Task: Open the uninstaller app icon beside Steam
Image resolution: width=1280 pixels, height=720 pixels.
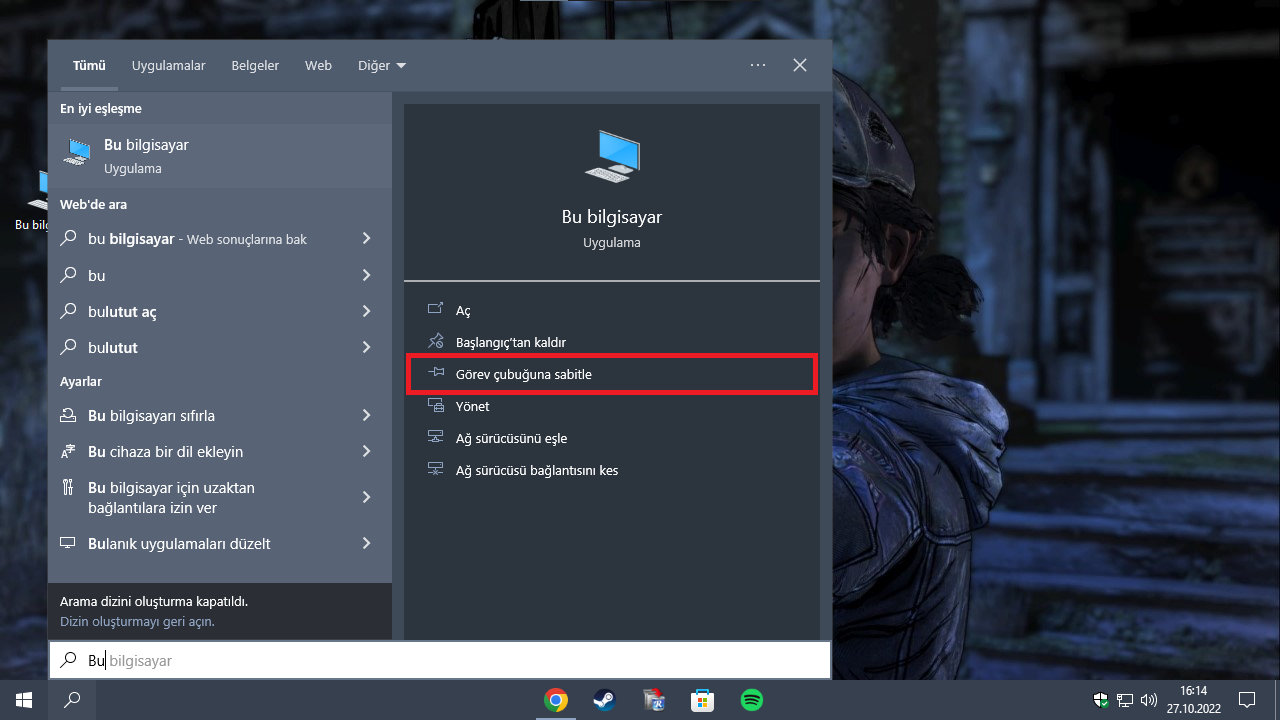Action: (654, 700)
